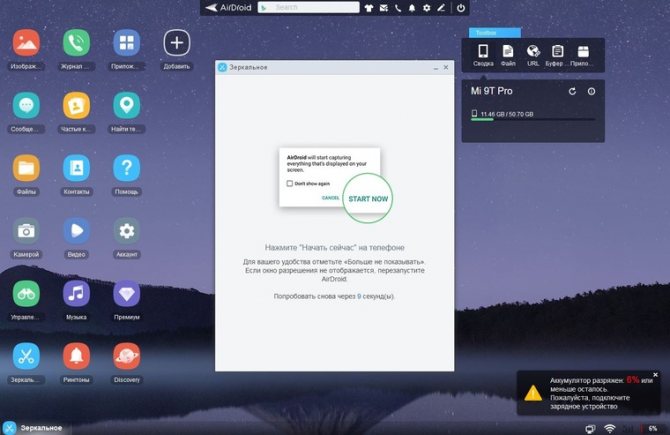Click the t-shirt theme icon in top bar
The width and height of the screenshot is (670, 435).
369,8
